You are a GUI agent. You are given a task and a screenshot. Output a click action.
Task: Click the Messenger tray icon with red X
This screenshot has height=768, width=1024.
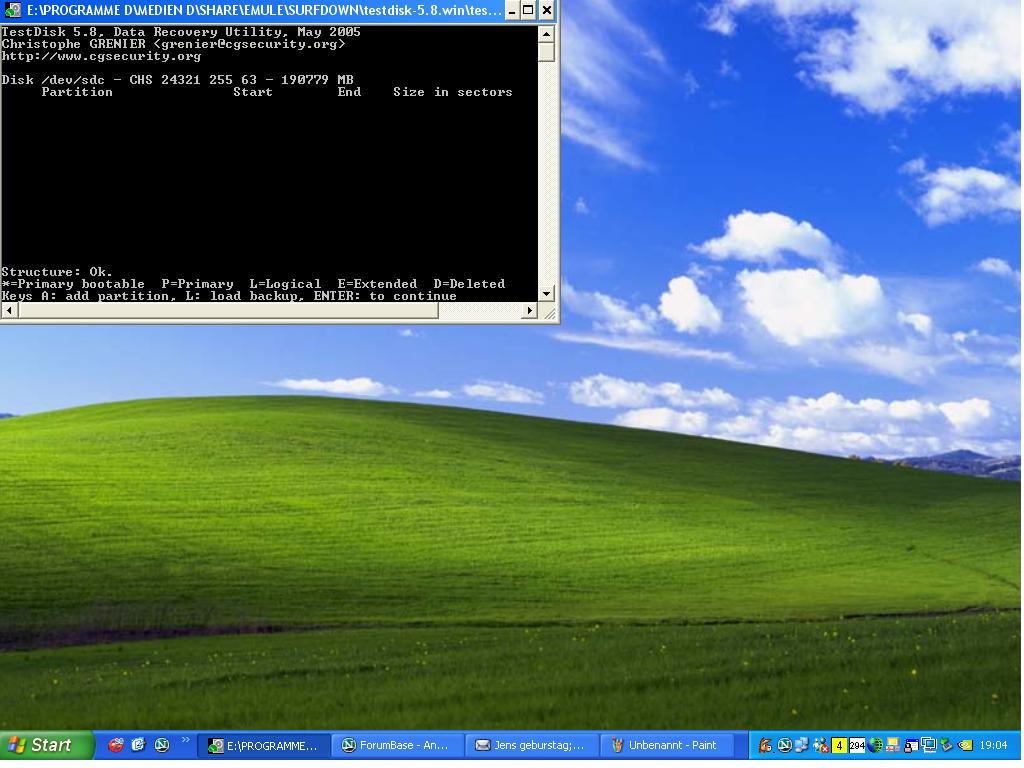point(821,745)
